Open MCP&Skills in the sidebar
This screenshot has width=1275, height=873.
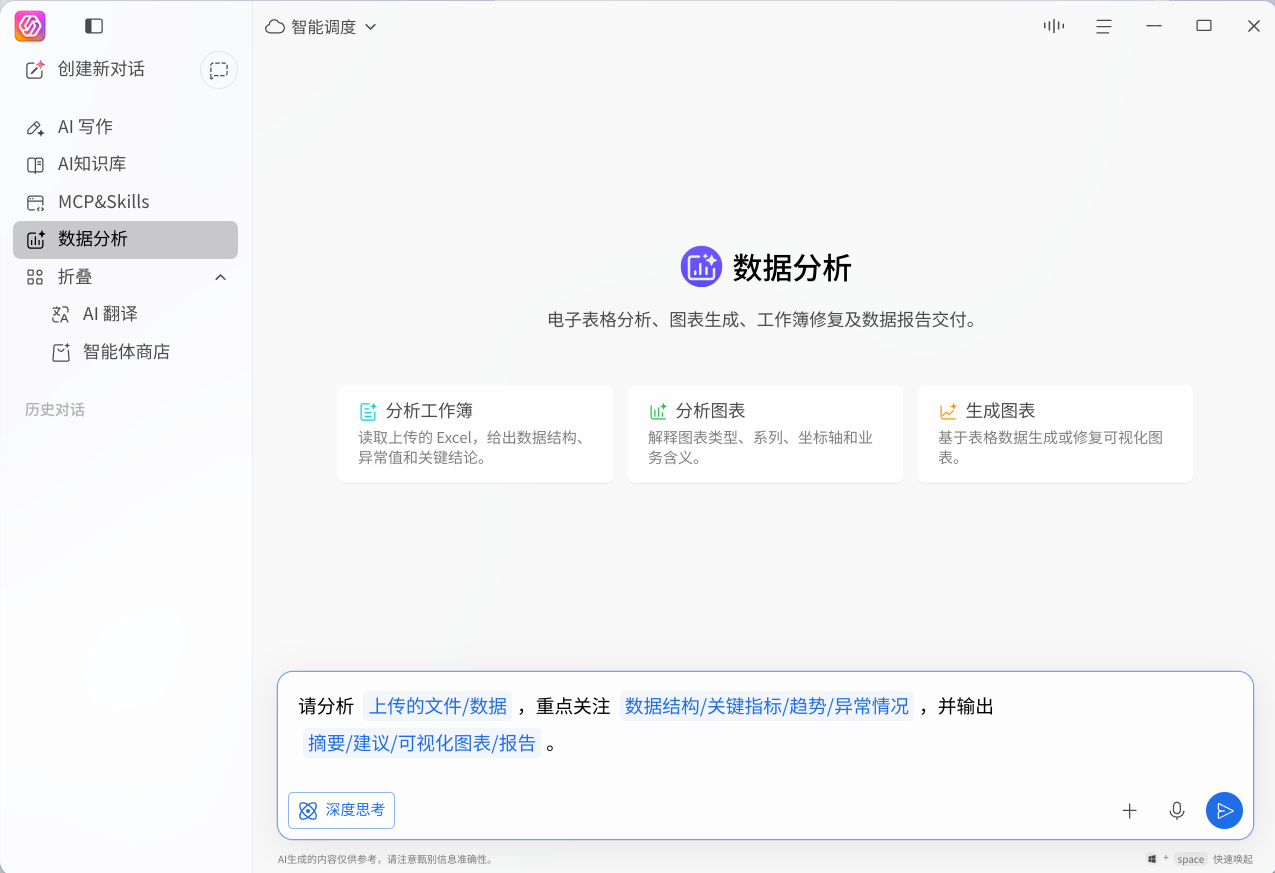click(125, 202)
